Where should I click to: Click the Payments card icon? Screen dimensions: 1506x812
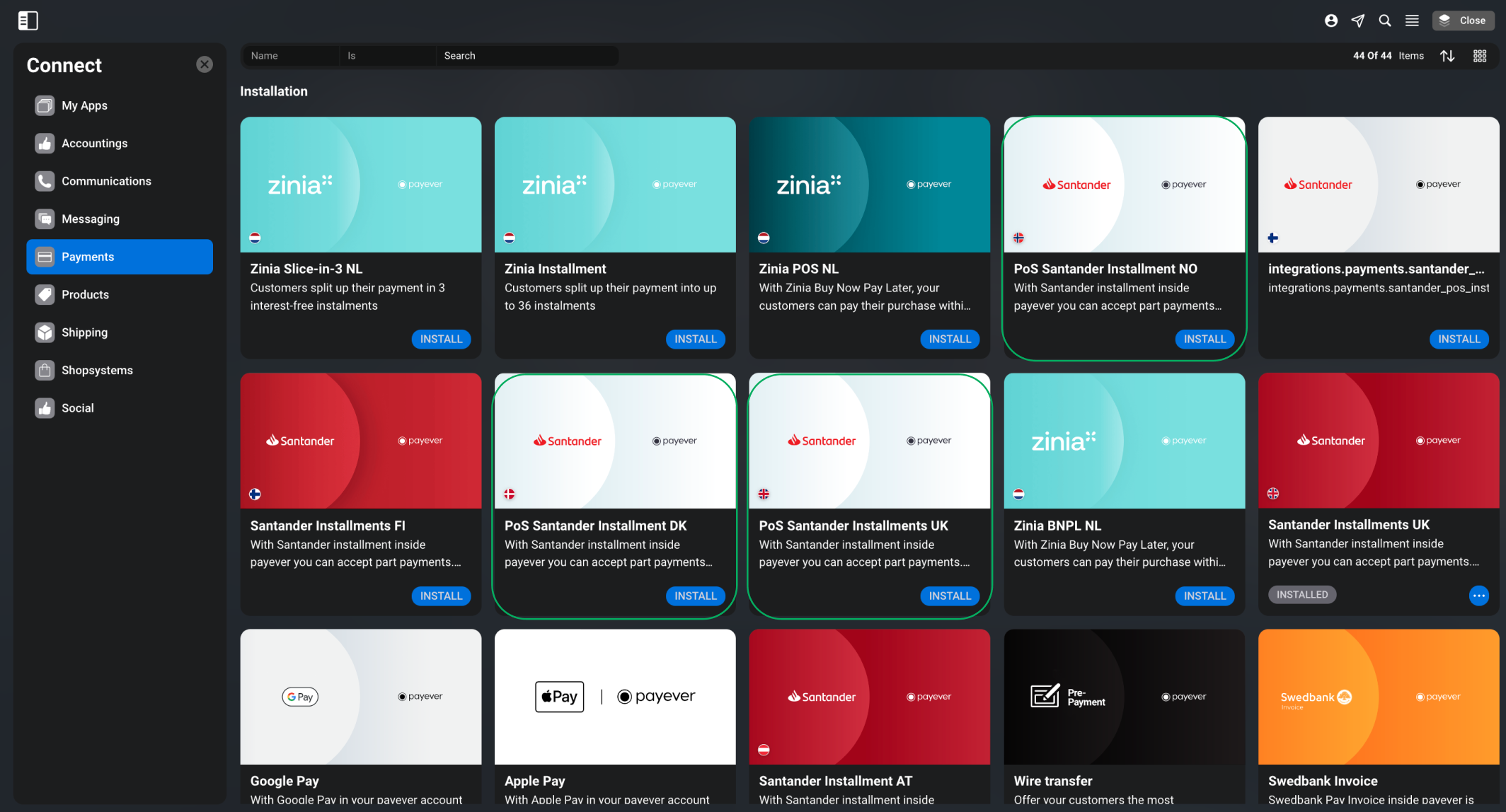coord(45,257)
